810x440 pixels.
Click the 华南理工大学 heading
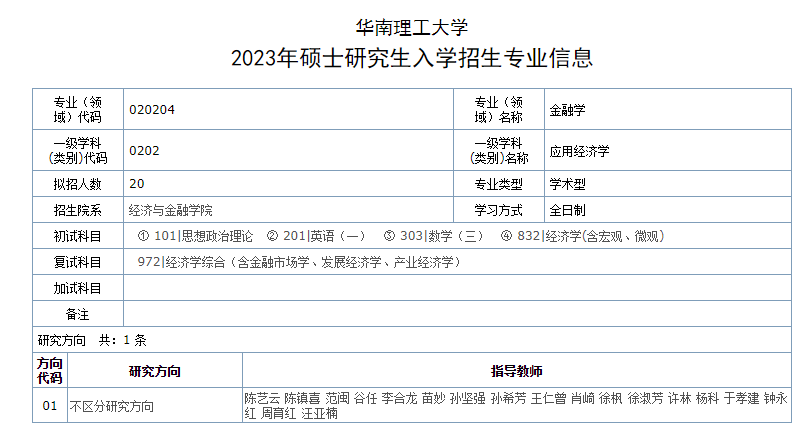coord(411,27)
